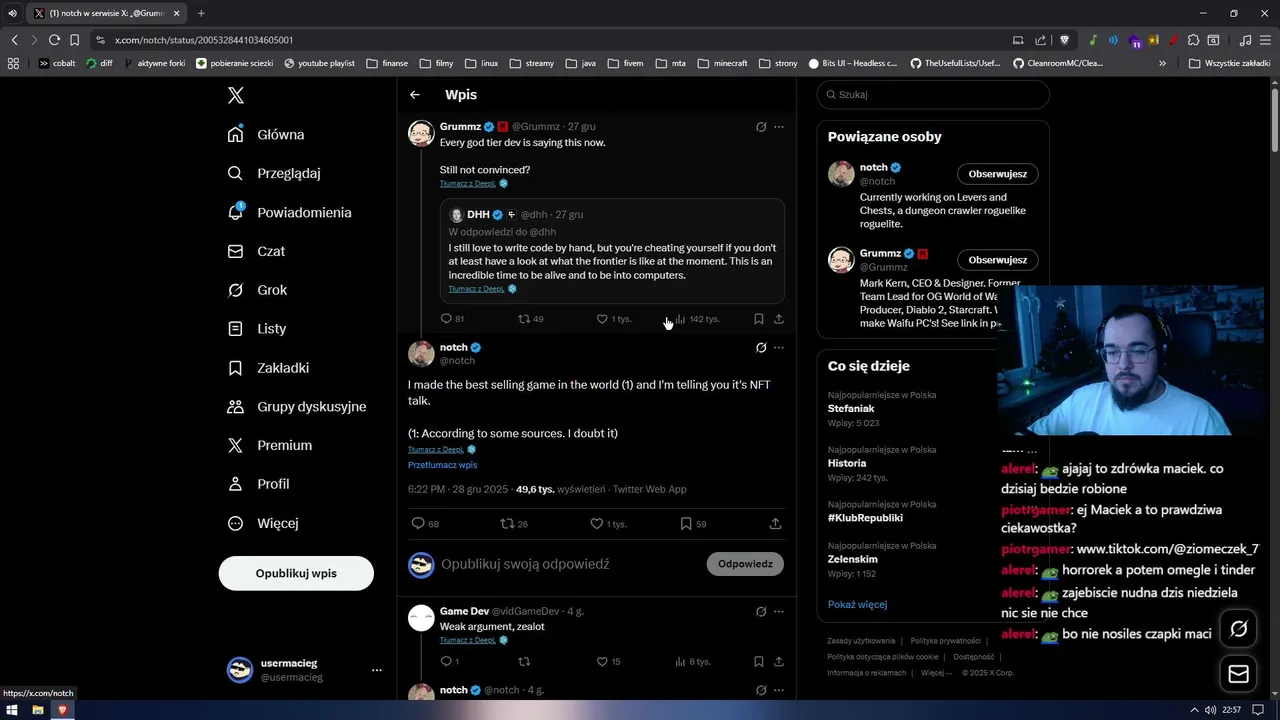Image resolution: width=1280 pixels, height=720 pixels.
Task: Open usermacieg account options menu
Action: [x=377, y=670]
